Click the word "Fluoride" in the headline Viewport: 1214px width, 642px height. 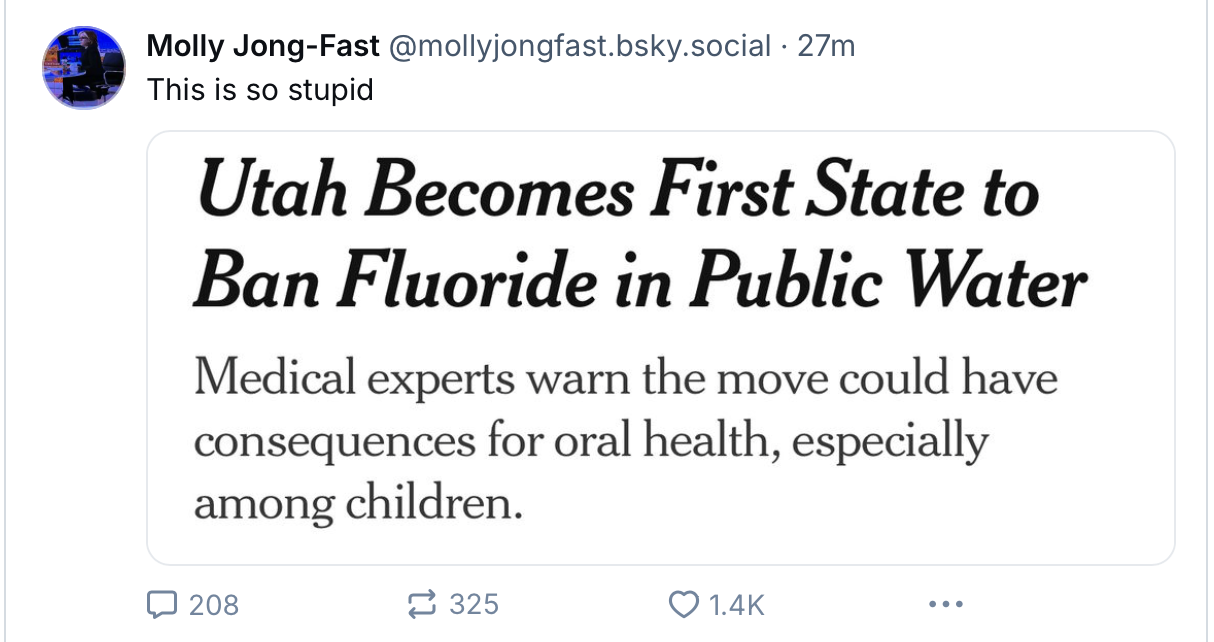(x=469, y=281)
